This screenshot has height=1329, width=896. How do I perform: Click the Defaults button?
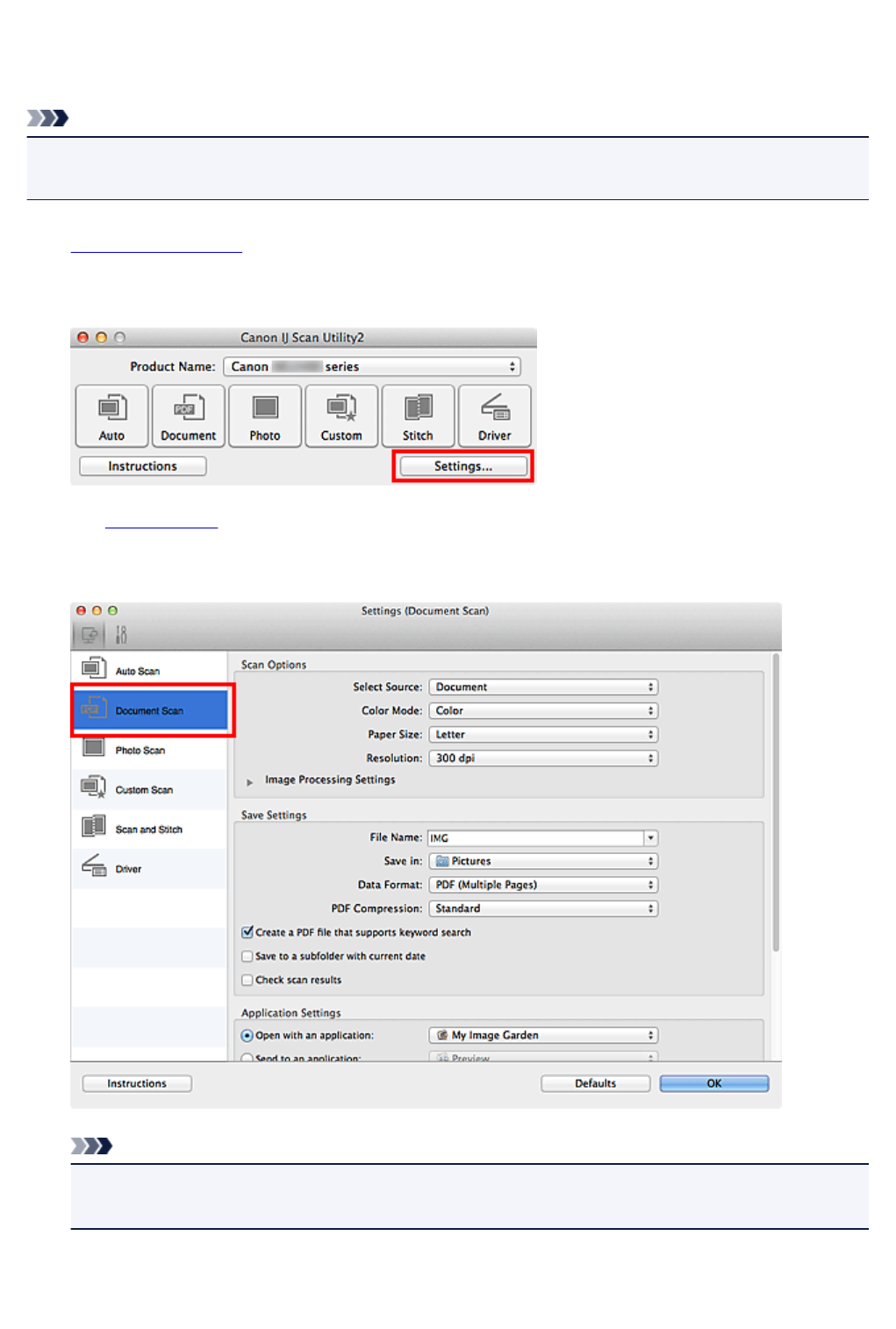click(x=596, y=1084)
